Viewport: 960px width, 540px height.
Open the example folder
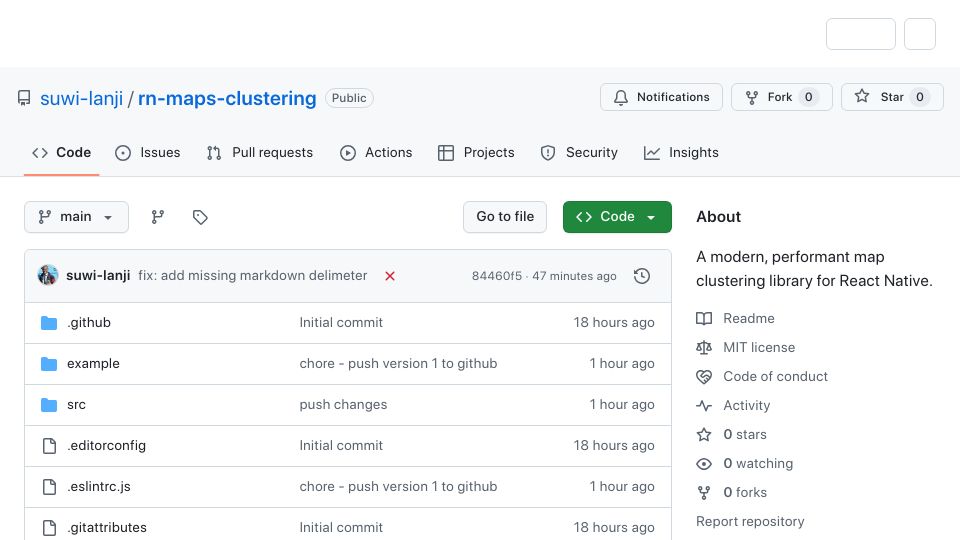(93, 364)
